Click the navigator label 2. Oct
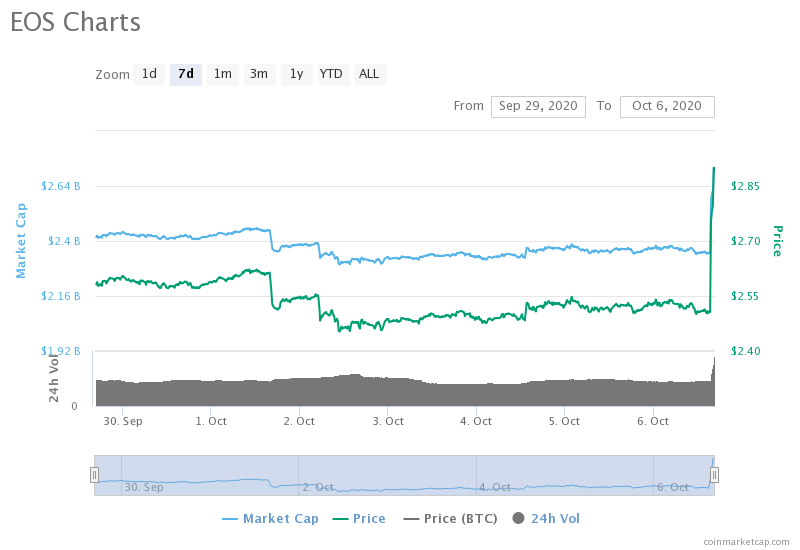Image resolution: width=800 pixels, height=550 pixels. click(x=318, y=487)
